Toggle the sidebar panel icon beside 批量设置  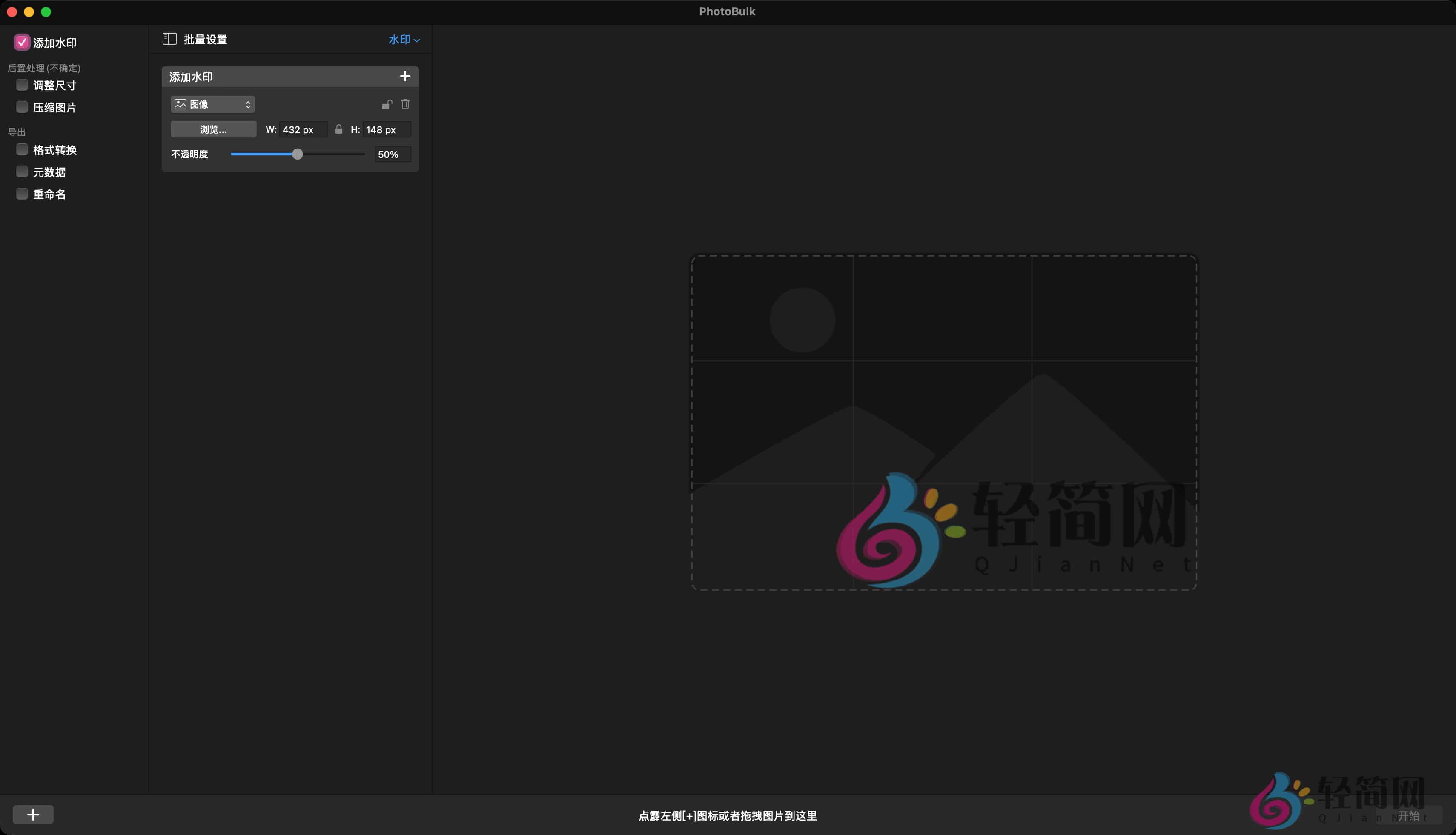click(x=169, y=39)
